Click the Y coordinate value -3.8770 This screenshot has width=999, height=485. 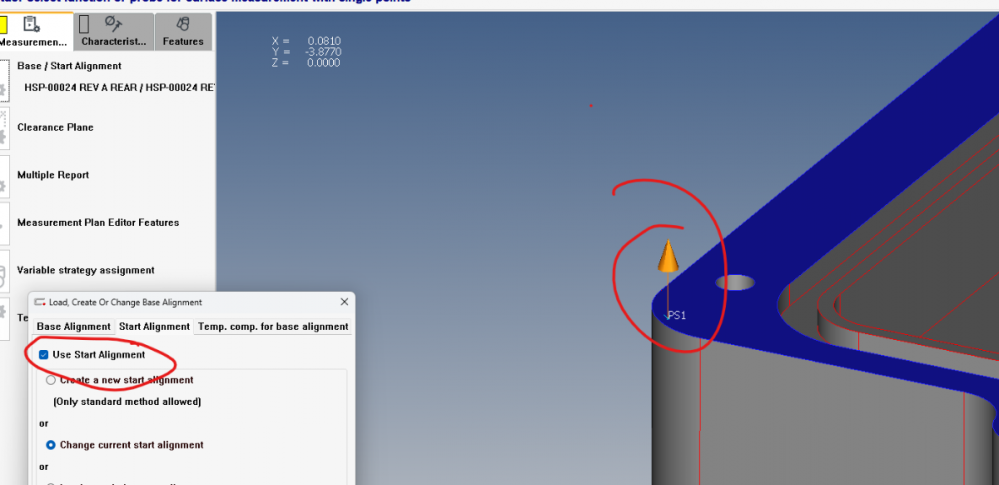[x=321, y=52]
